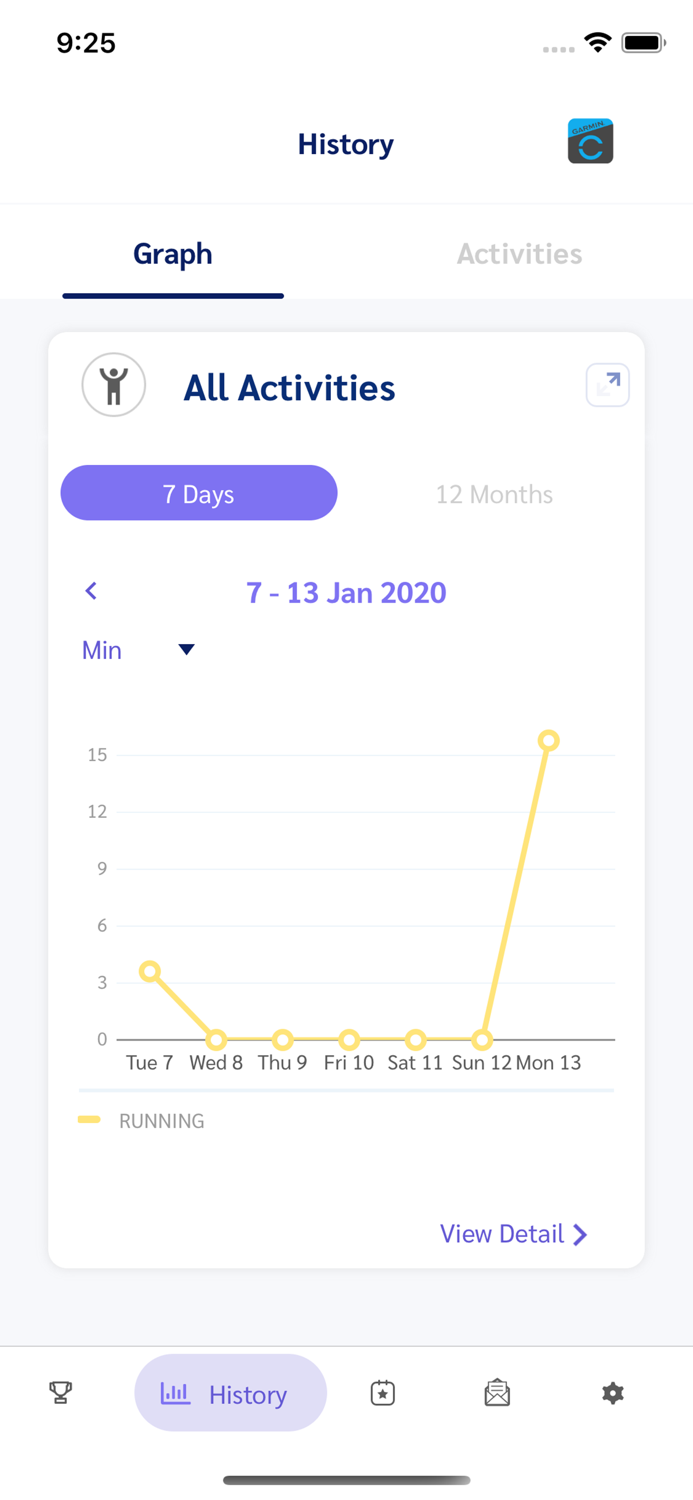
Task: Open the settings gear icon
Action: (x=613, y=1392)
